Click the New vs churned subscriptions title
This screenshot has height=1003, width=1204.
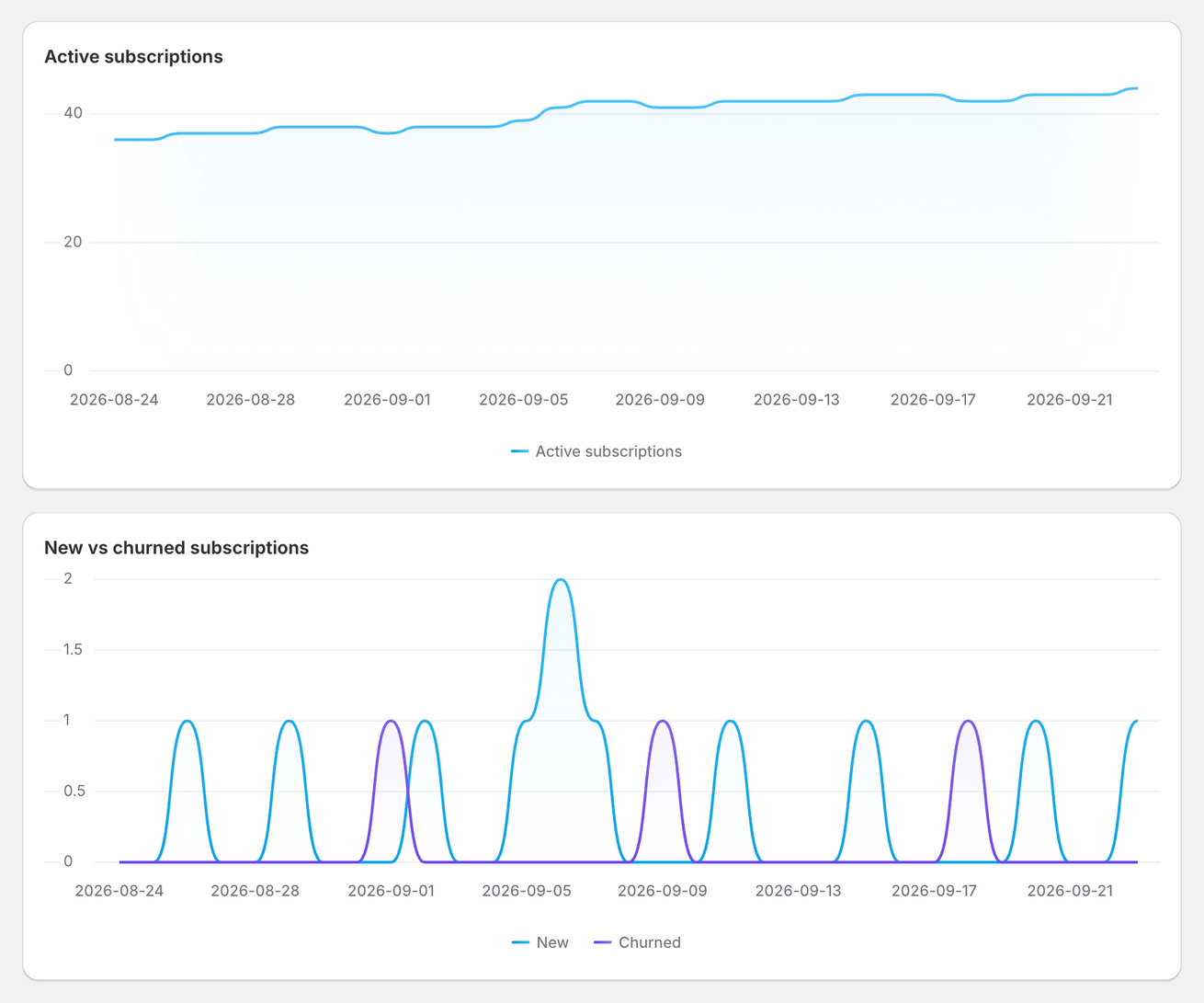point(176,547)
